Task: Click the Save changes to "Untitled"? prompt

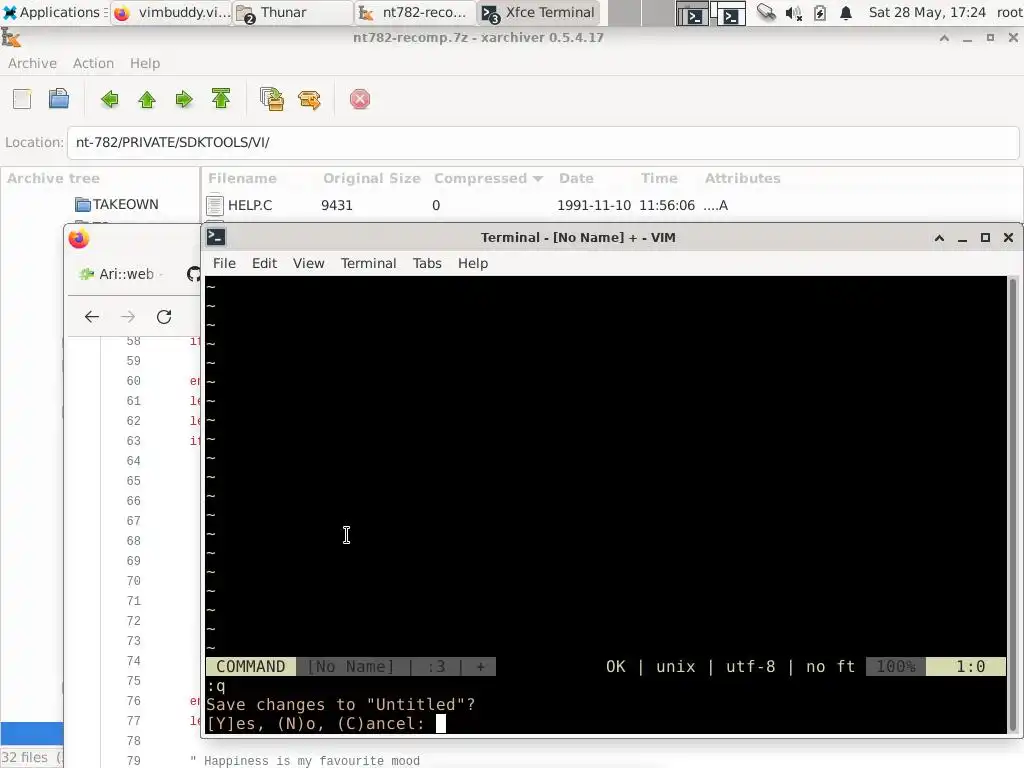Action: (x=341, y=705)
